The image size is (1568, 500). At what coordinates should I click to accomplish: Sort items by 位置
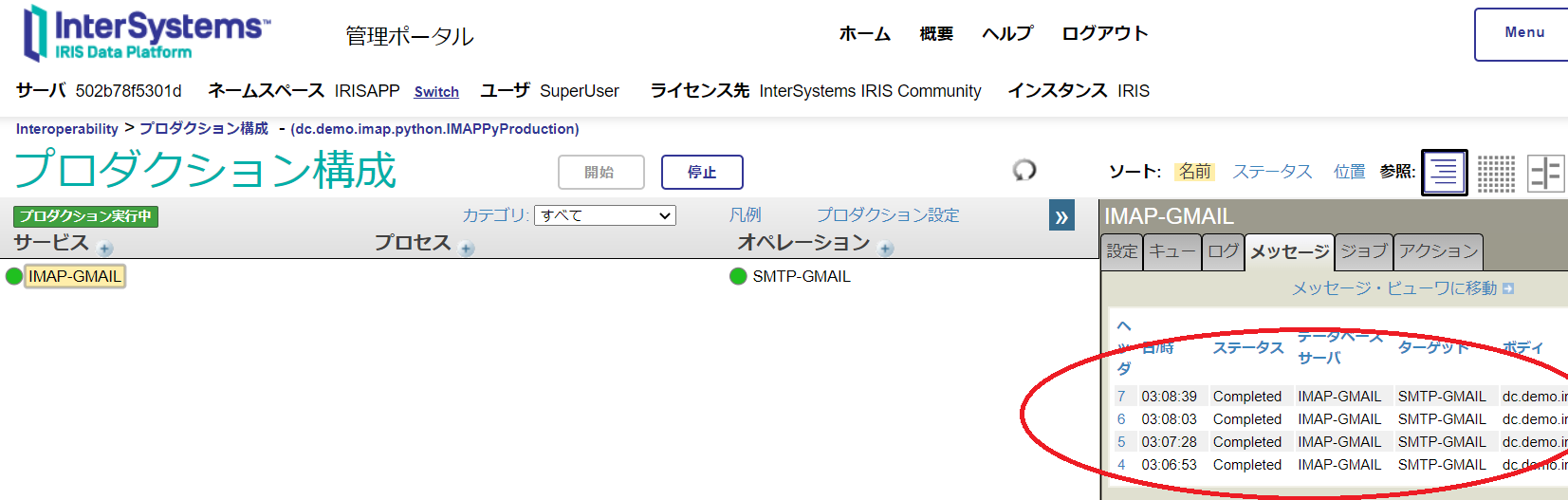1349,172
